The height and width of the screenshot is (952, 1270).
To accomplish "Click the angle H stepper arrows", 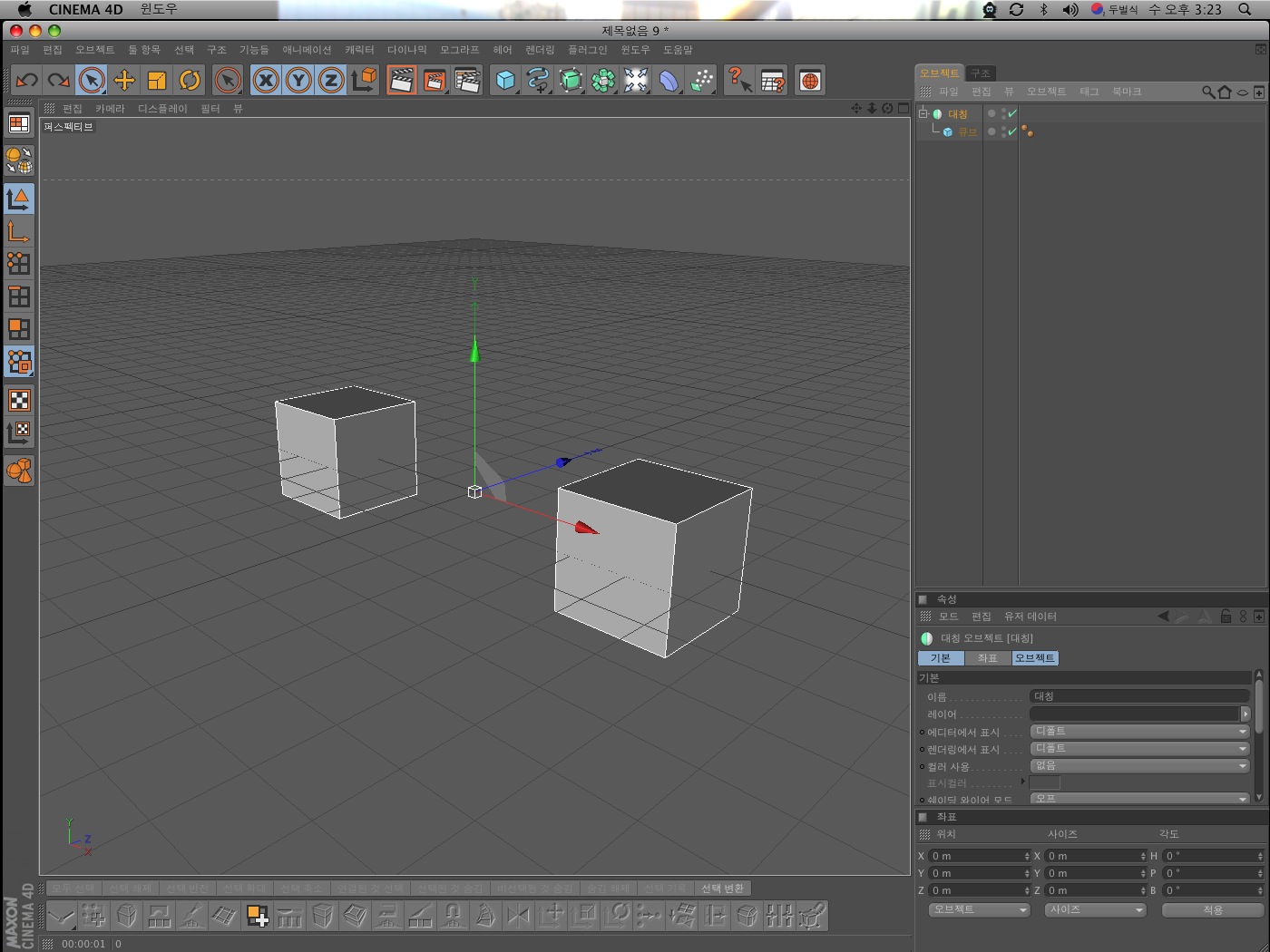I will point(1260,856).
